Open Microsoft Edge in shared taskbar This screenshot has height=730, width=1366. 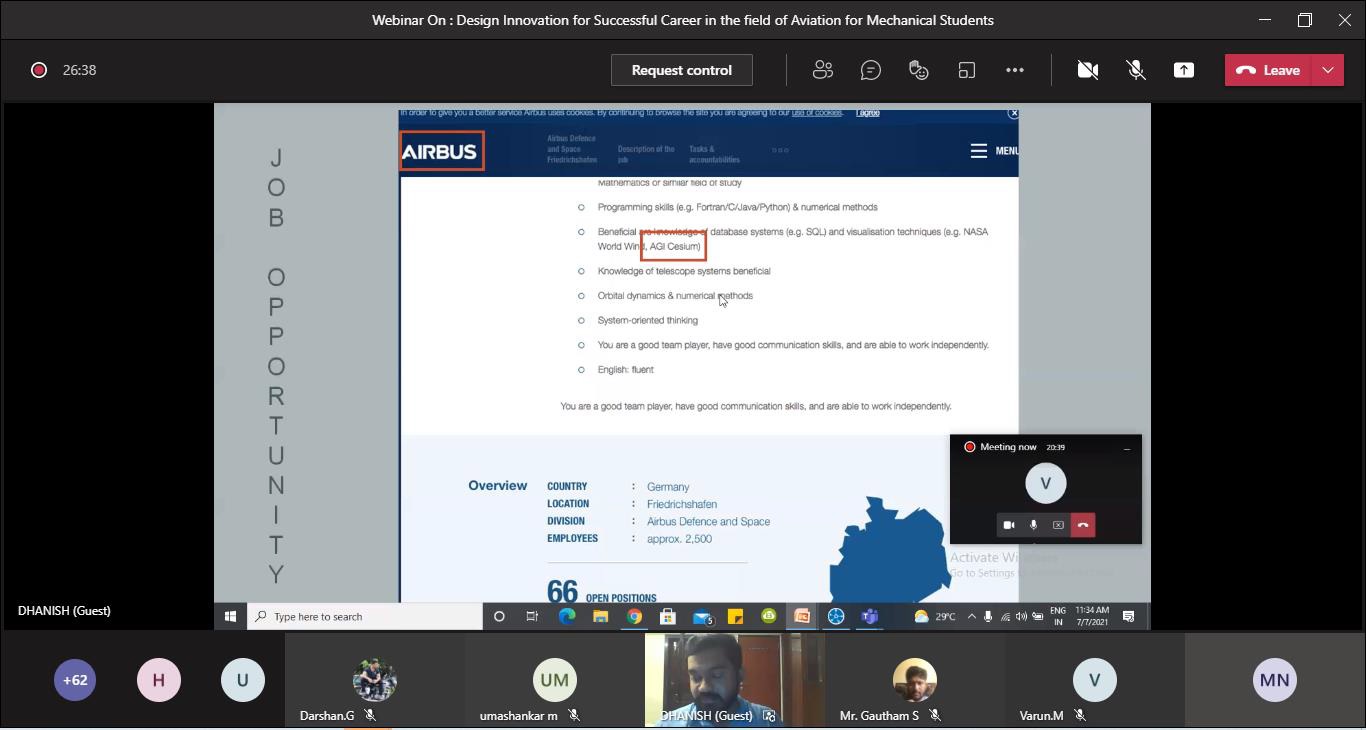[566, 616]
